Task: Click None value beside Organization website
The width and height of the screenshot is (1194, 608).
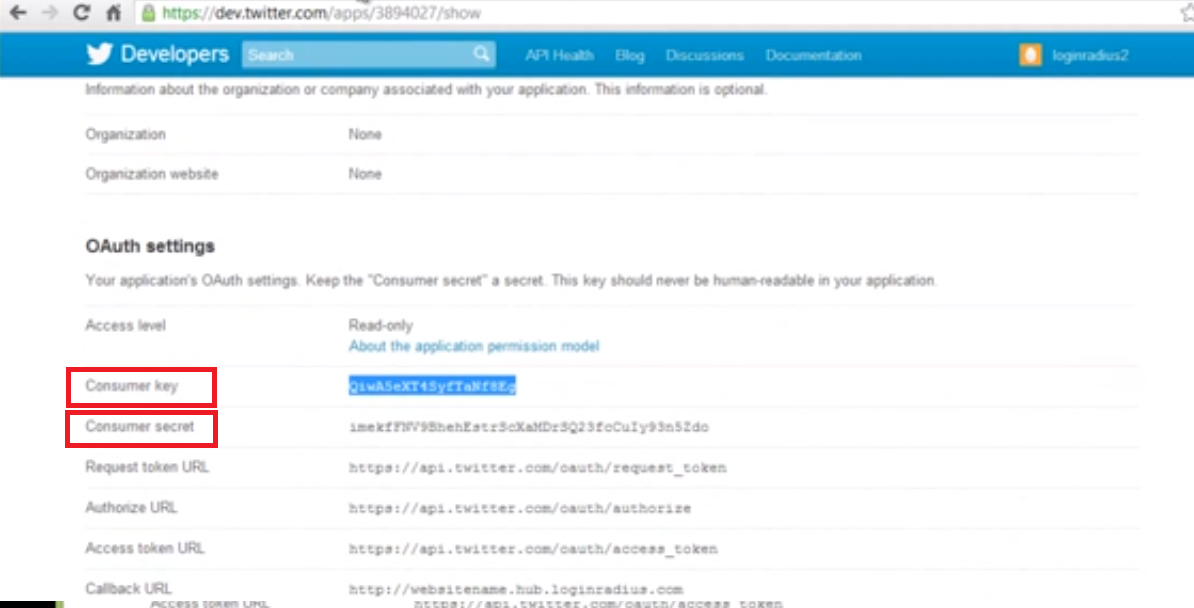Action: 365,174
